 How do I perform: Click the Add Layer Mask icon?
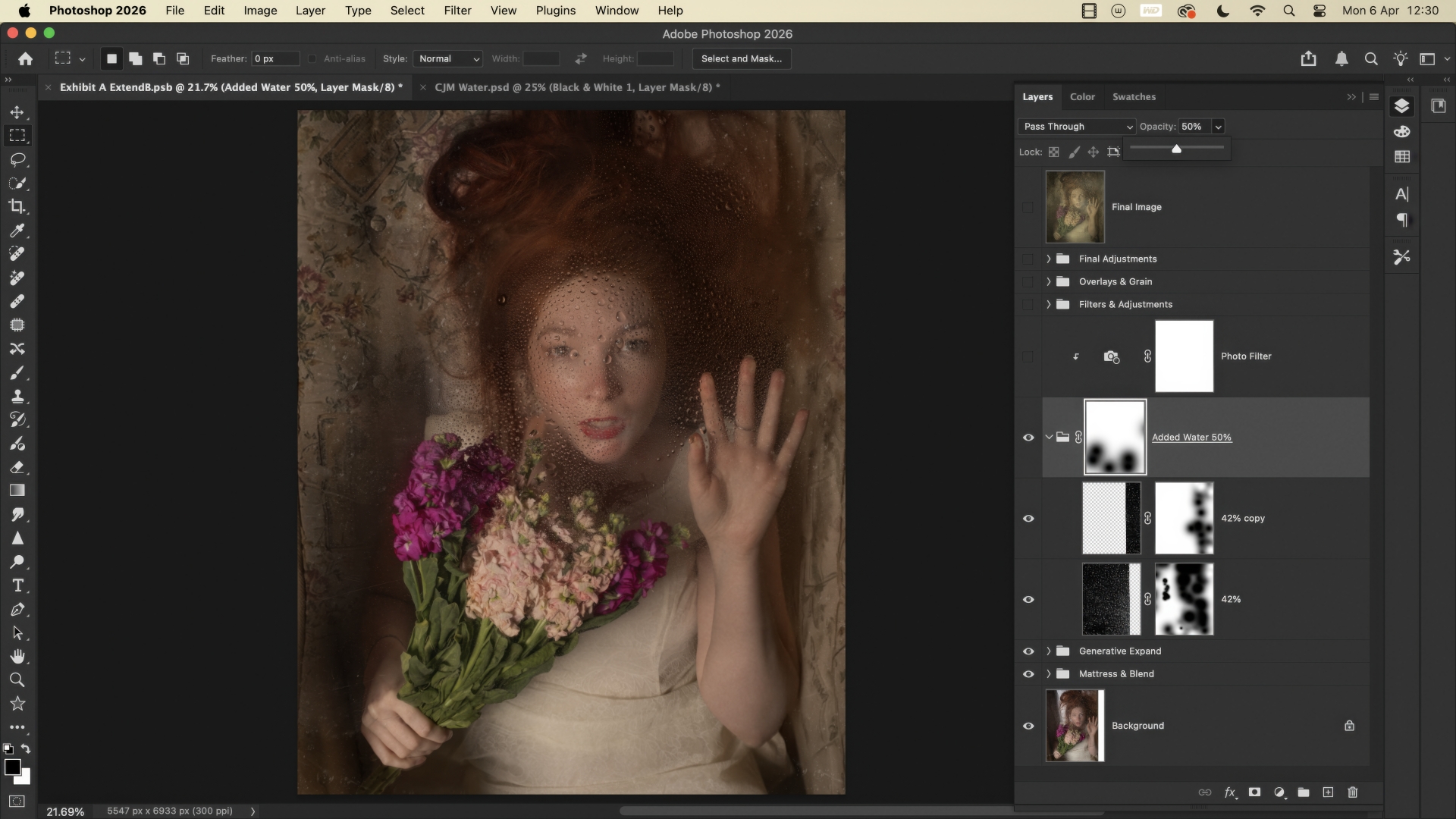coord(1254,792)
